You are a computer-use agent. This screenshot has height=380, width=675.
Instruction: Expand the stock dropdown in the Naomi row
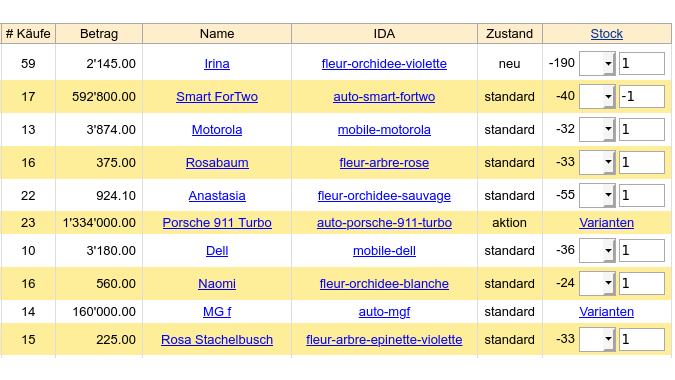coord(597,283)
